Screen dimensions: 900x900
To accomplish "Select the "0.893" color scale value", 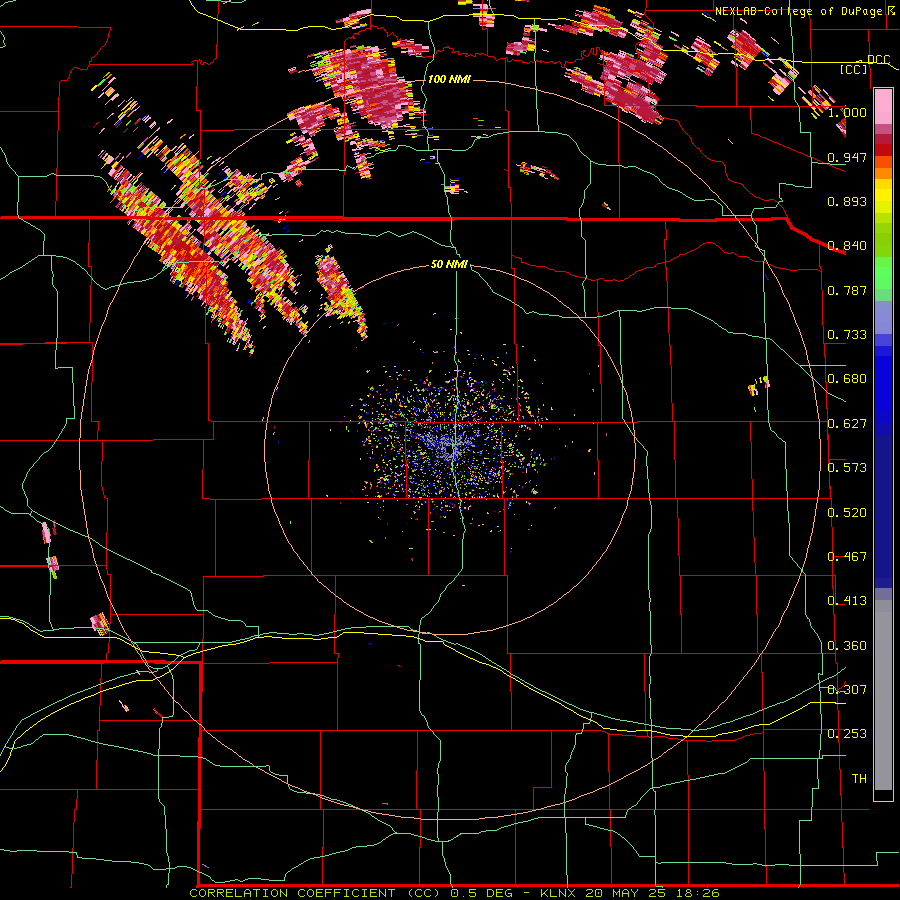I will pyautogui.click(x=847, y=201).
